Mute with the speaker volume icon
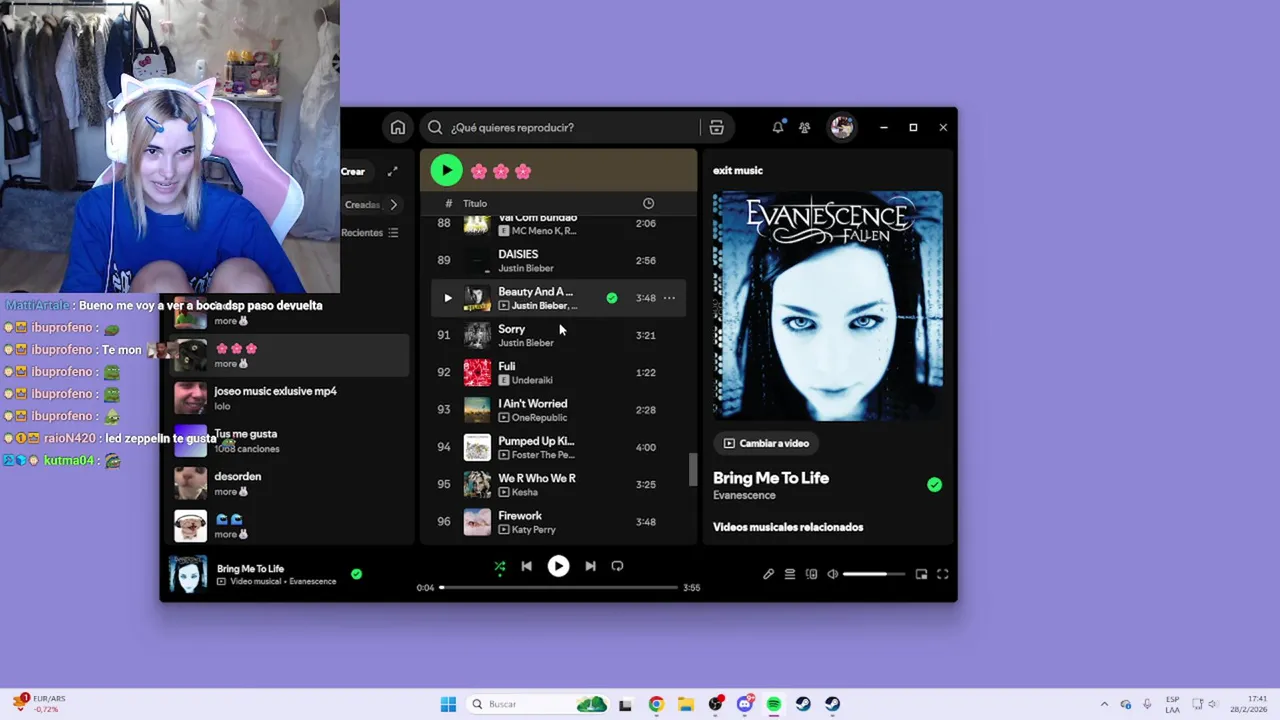 (x=832, y=574)
